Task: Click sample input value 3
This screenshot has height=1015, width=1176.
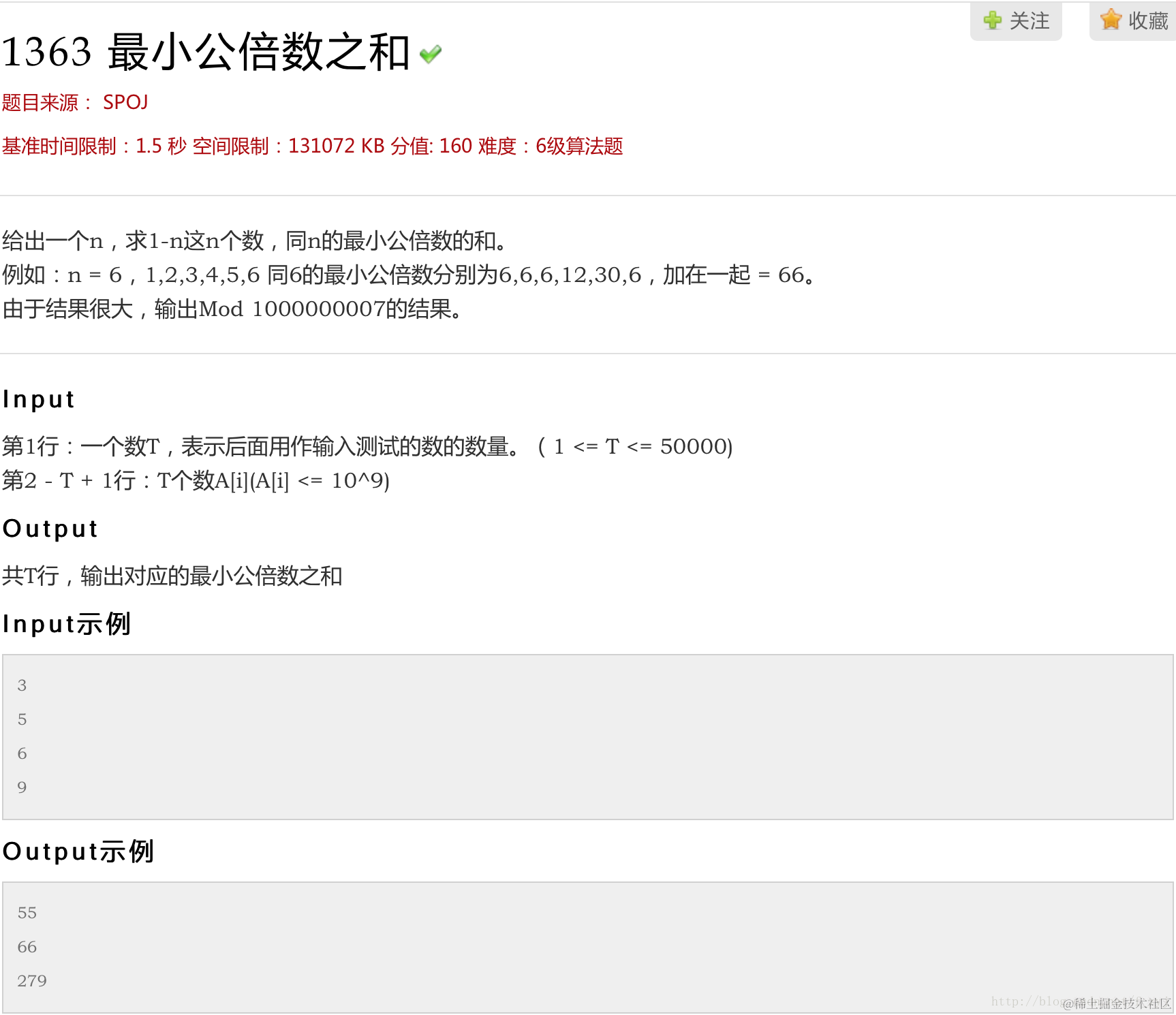Action: coord(22,685)
